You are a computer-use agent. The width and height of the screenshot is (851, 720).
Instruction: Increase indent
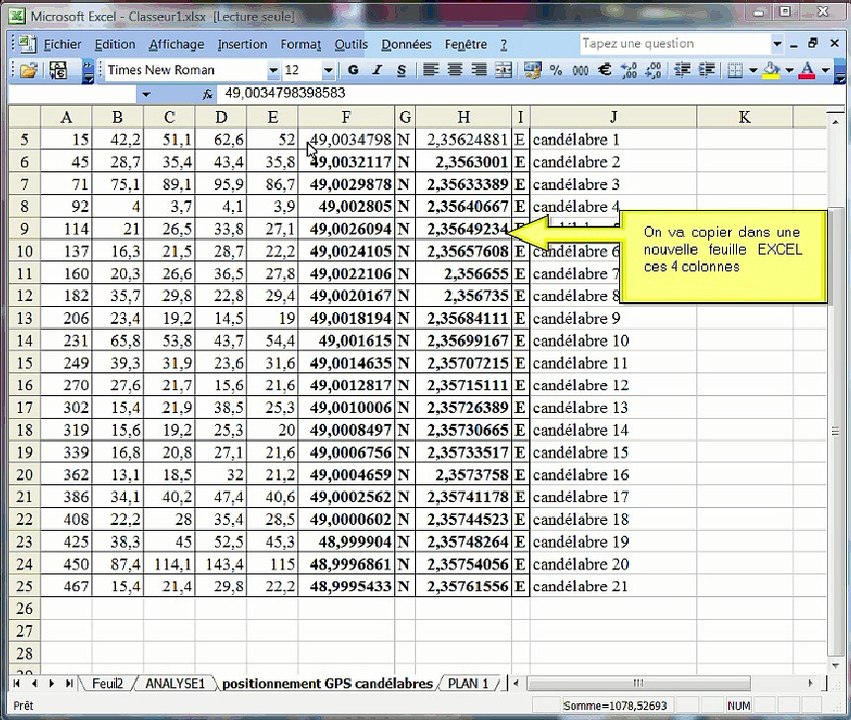point(706,70)
